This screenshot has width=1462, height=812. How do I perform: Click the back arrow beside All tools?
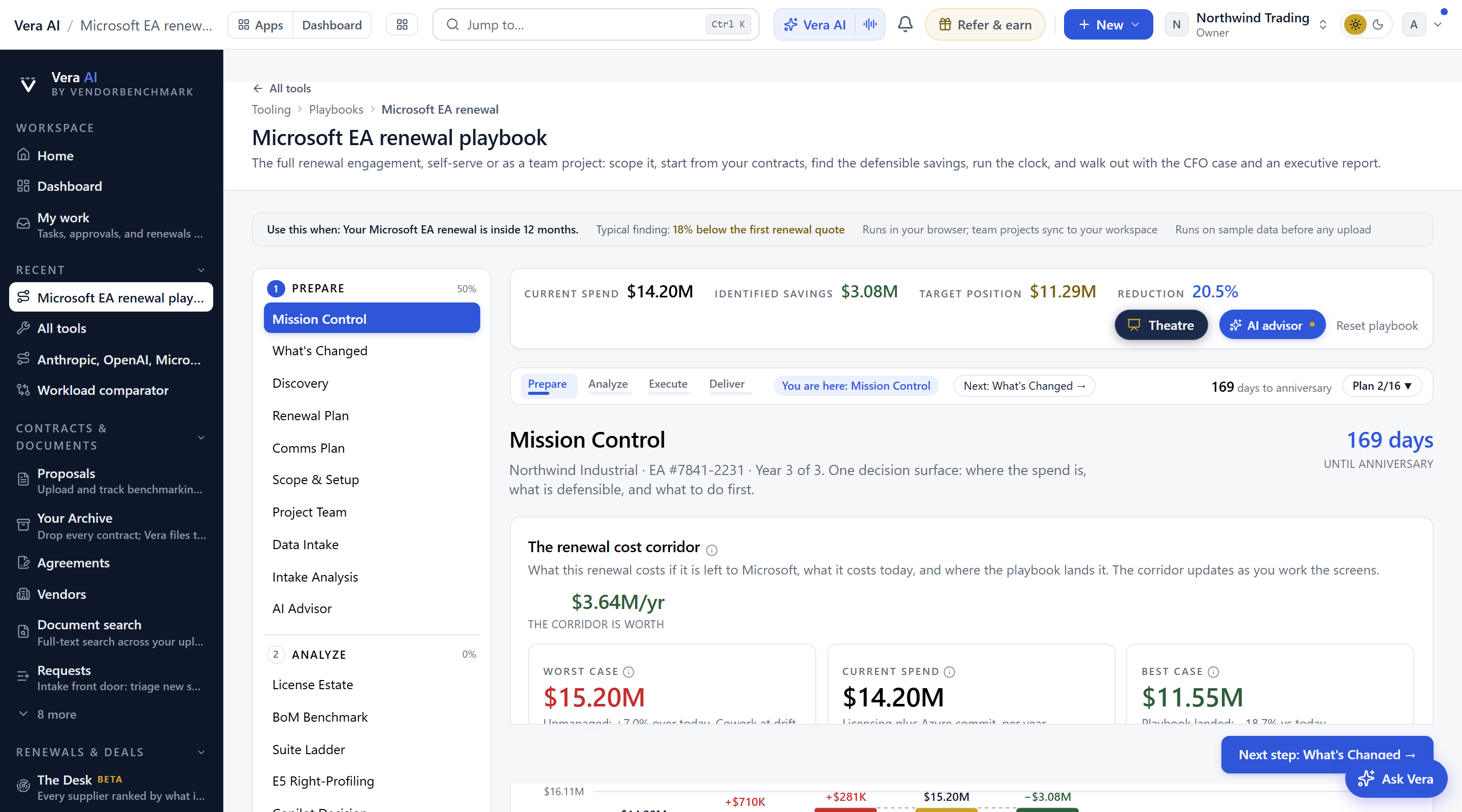click(x=258, y=88)
